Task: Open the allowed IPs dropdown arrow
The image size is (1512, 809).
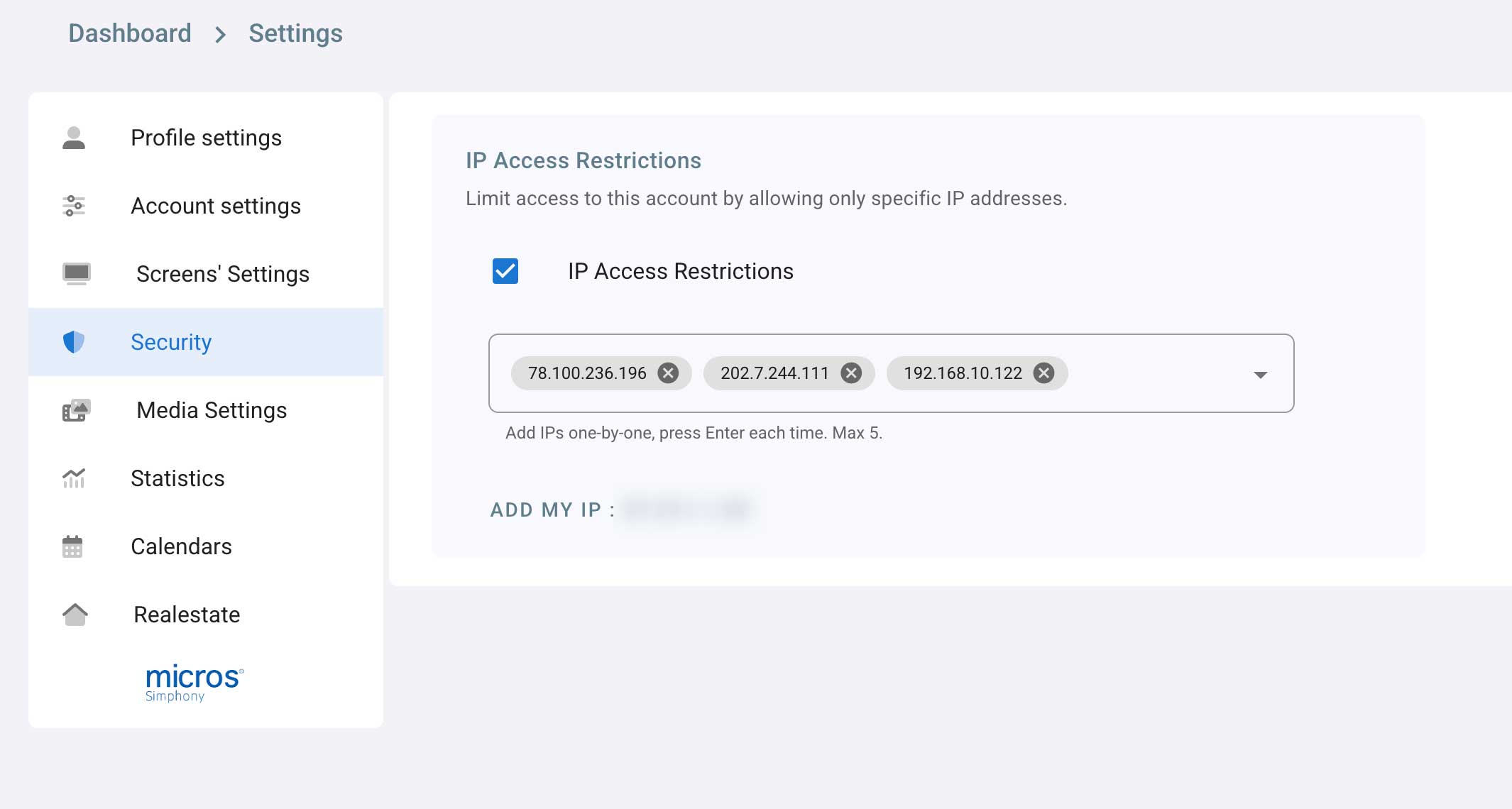Action: [1260, 375]
